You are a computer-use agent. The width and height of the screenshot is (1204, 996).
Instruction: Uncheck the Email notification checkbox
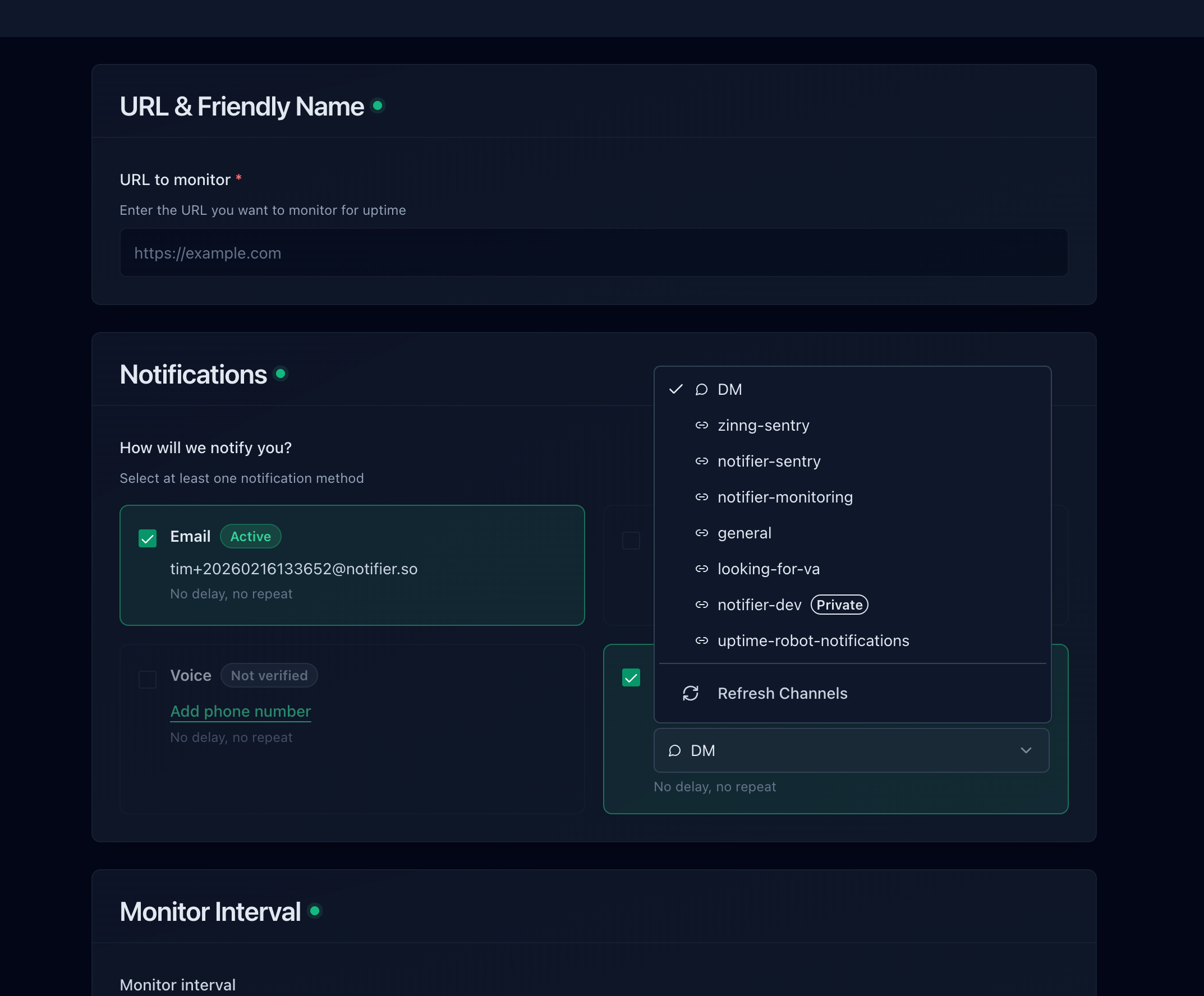(148, 538)
